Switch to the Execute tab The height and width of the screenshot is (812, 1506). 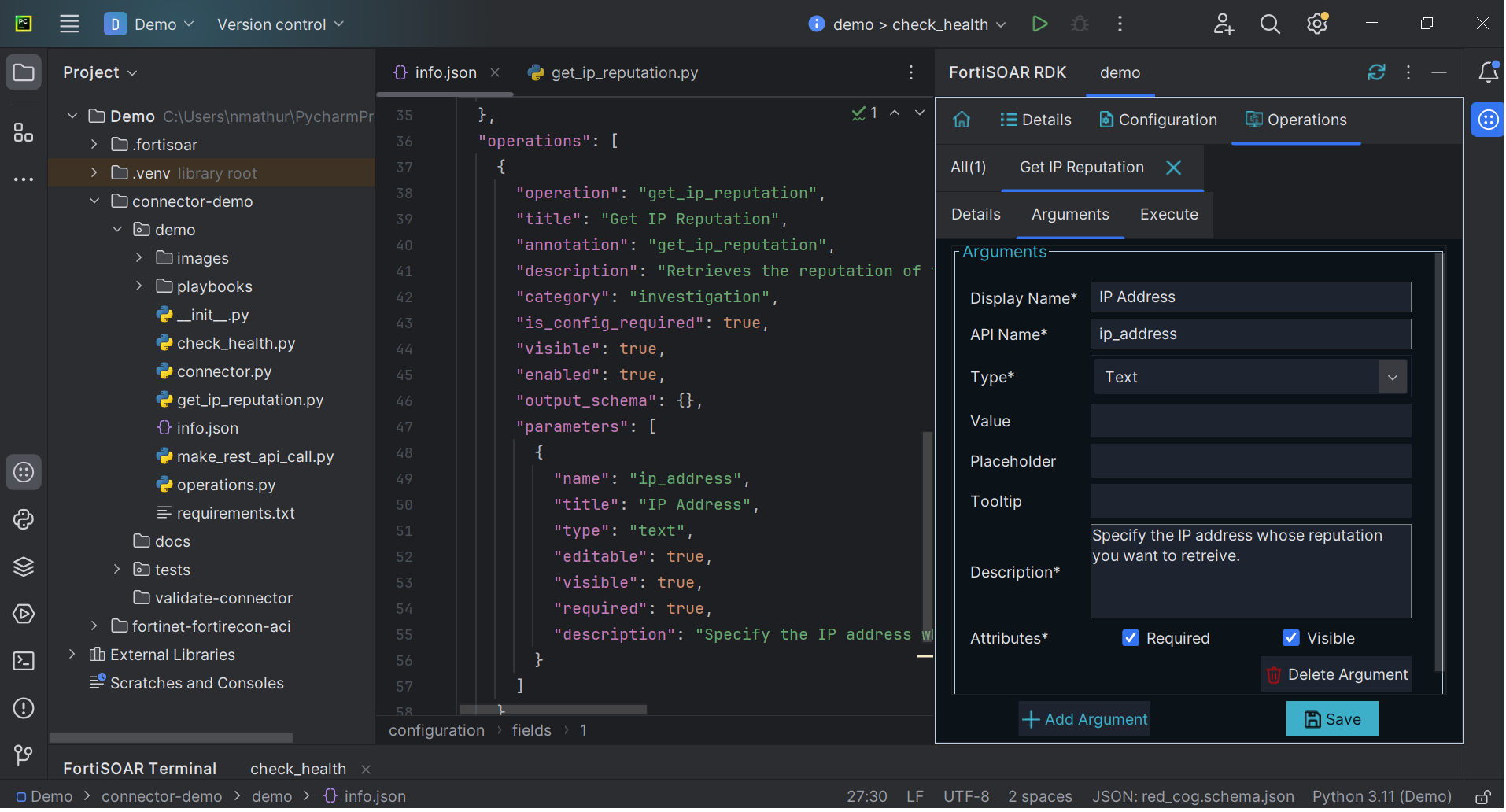pyautogui.click(x=1168, y=215)
